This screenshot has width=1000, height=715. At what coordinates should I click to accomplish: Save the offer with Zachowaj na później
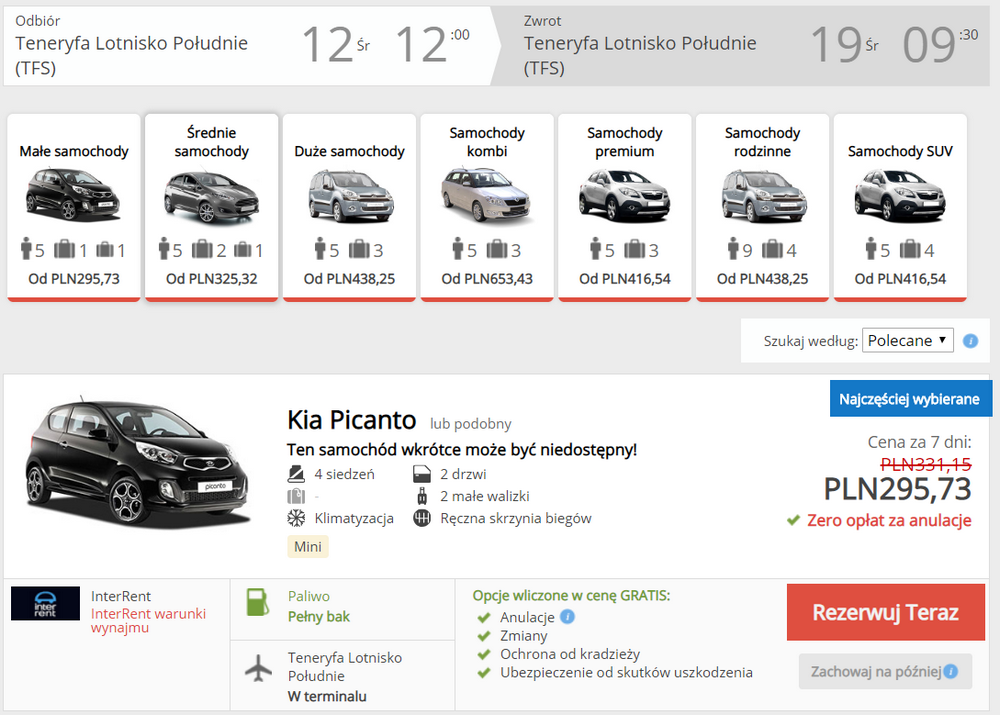pos(885,671)
